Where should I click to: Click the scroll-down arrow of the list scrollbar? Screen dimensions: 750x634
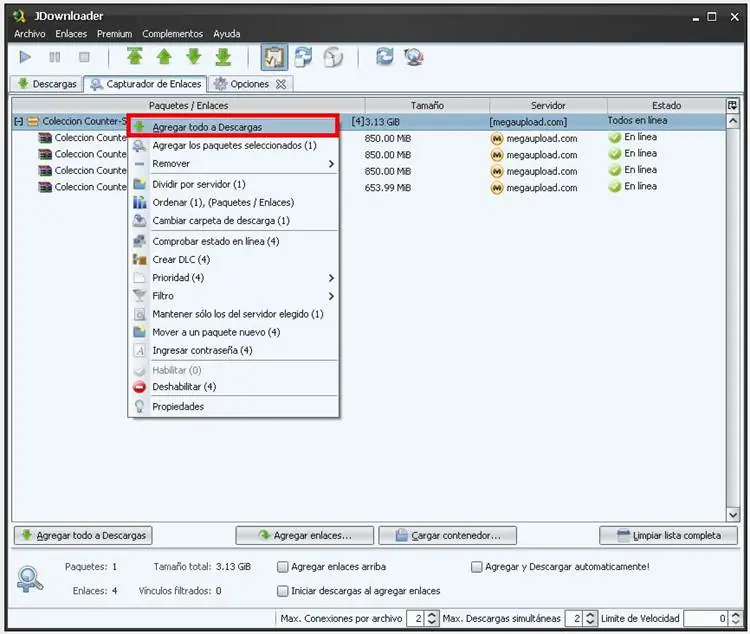[733, 515]
